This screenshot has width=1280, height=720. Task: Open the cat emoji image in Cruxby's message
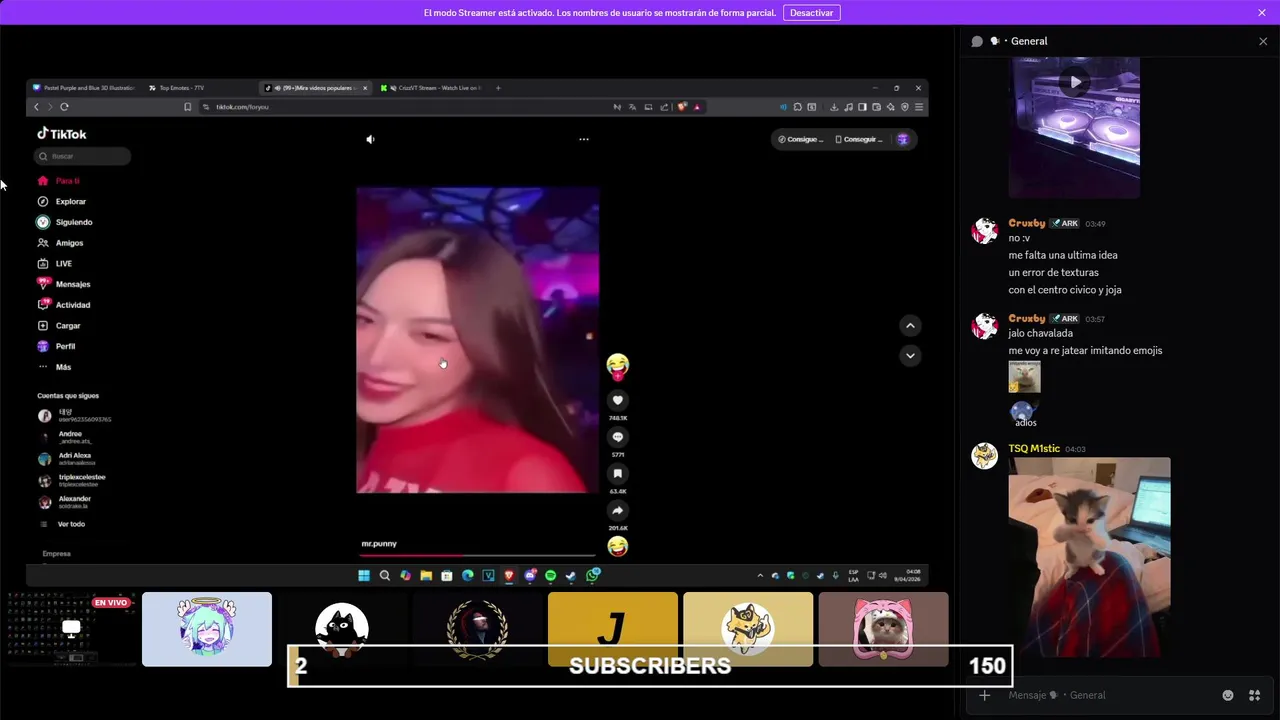[x=1024, y=377]
